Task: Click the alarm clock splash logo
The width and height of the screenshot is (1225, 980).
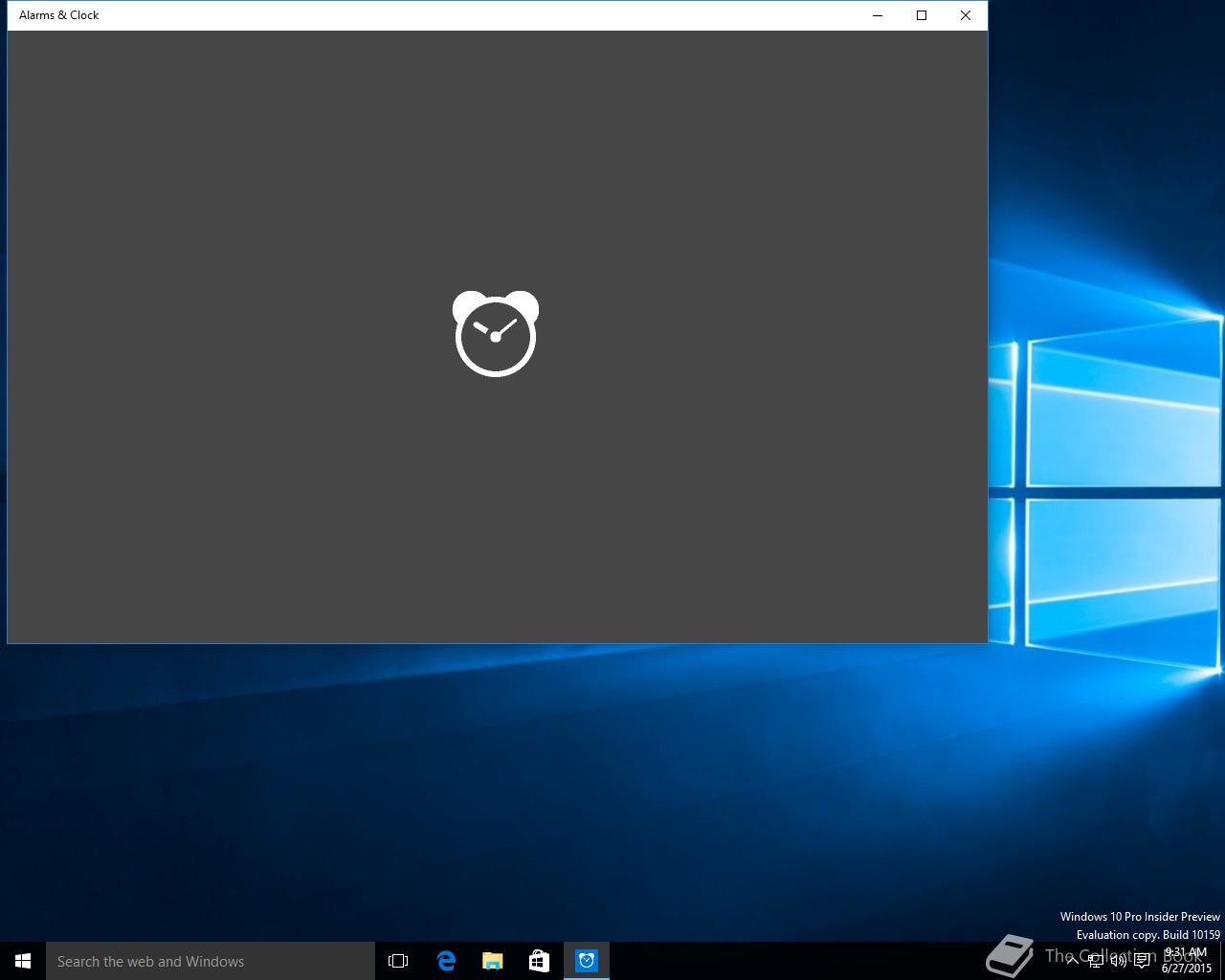Action: (496, 333)
